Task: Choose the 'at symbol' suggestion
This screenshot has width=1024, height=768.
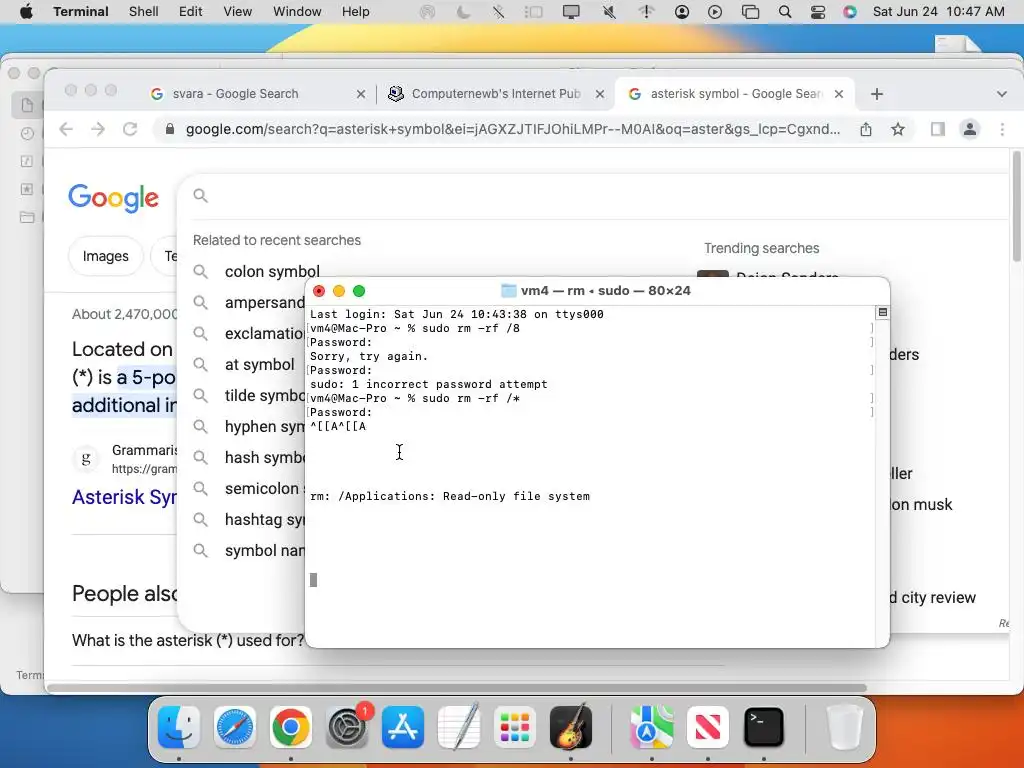Action: (x=259, y=364)
